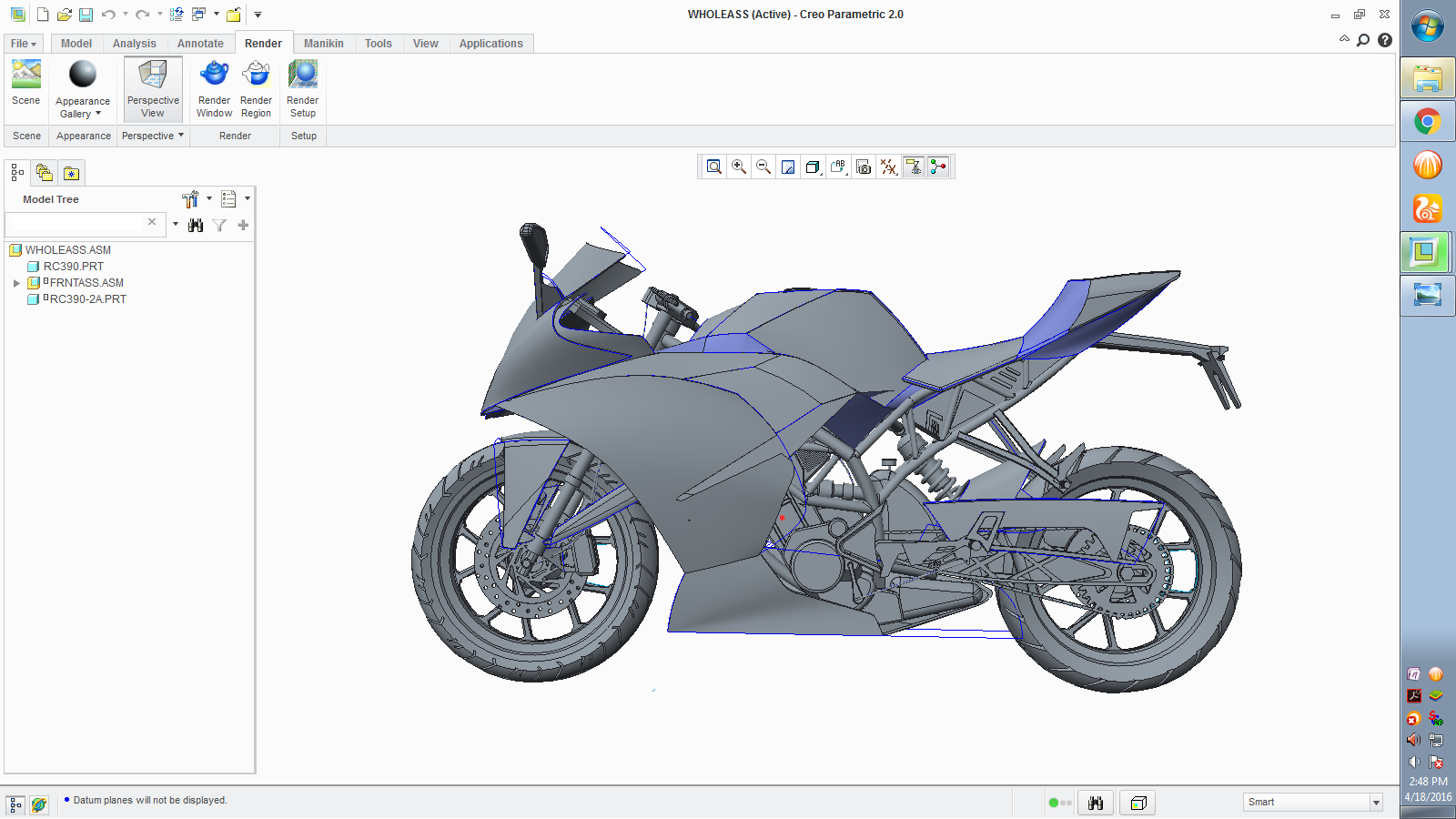The height and width of the screenshot is (819, 1456).
Task: Switch to the Analysis ribbon tab
Action: 135,44
